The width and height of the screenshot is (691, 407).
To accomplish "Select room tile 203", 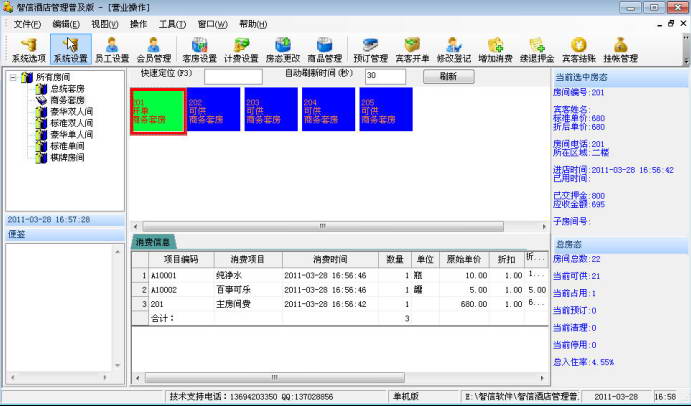I will click(271, 109).
